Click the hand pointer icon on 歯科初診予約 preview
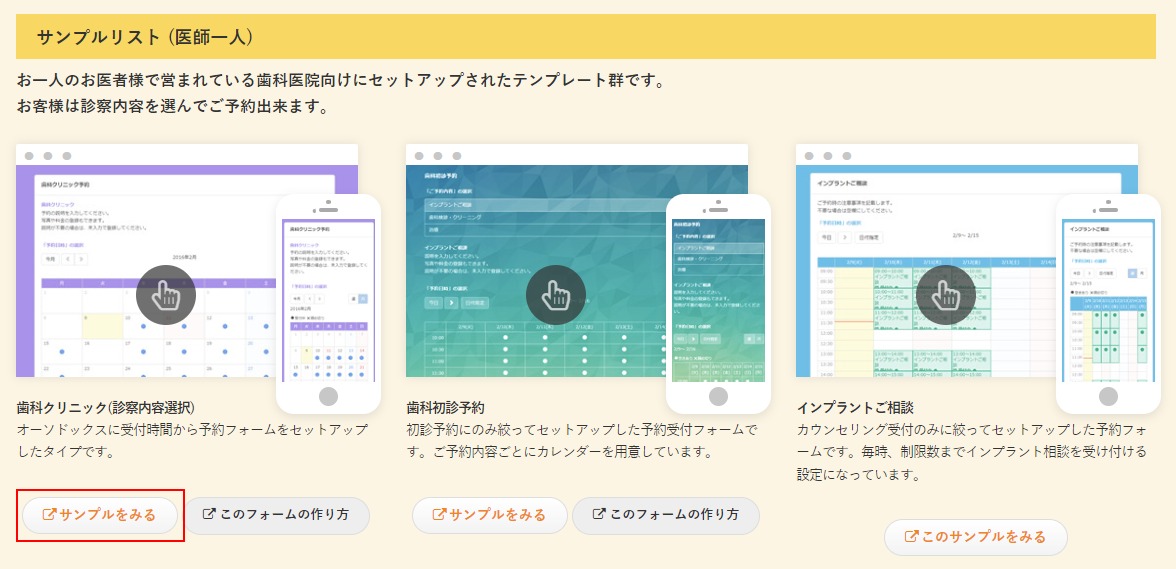The image size is (1176, 569). pyautogui.click(x=556, y=294)
